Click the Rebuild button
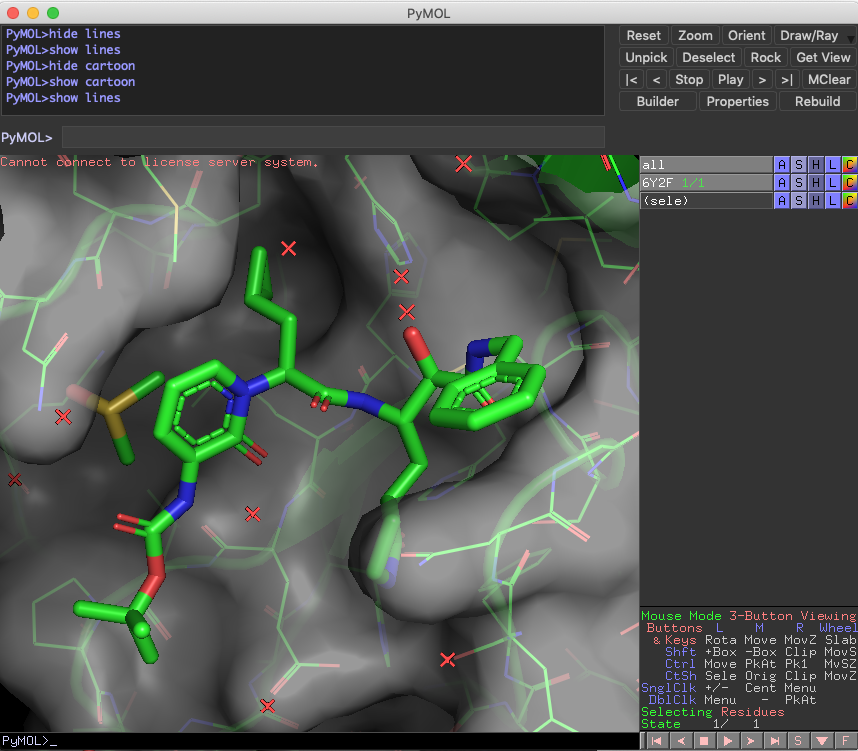Viewport: 858px width, 751px height. click(x=818, y=101)
